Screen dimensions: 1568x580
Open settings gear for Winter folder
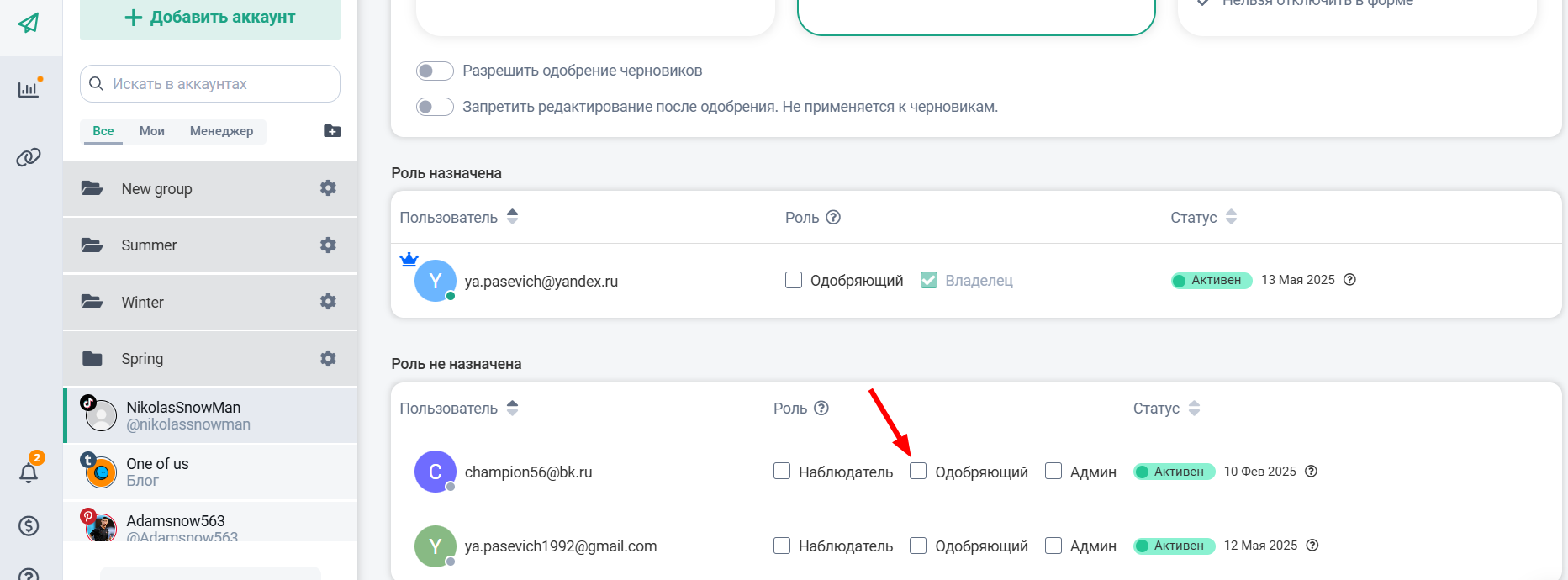(x=328, y=302)
